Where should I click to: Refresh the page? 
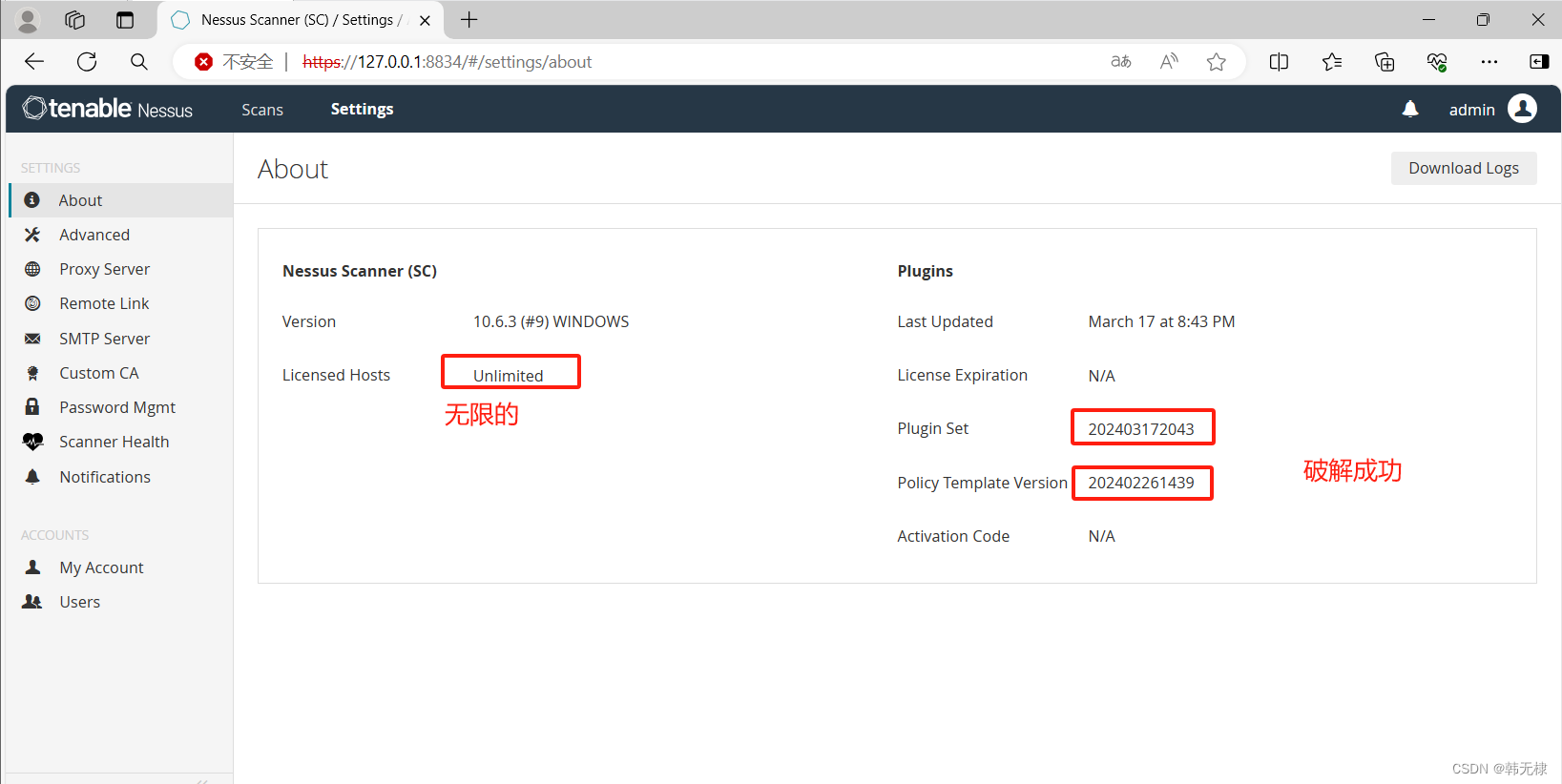coord(87,62)
